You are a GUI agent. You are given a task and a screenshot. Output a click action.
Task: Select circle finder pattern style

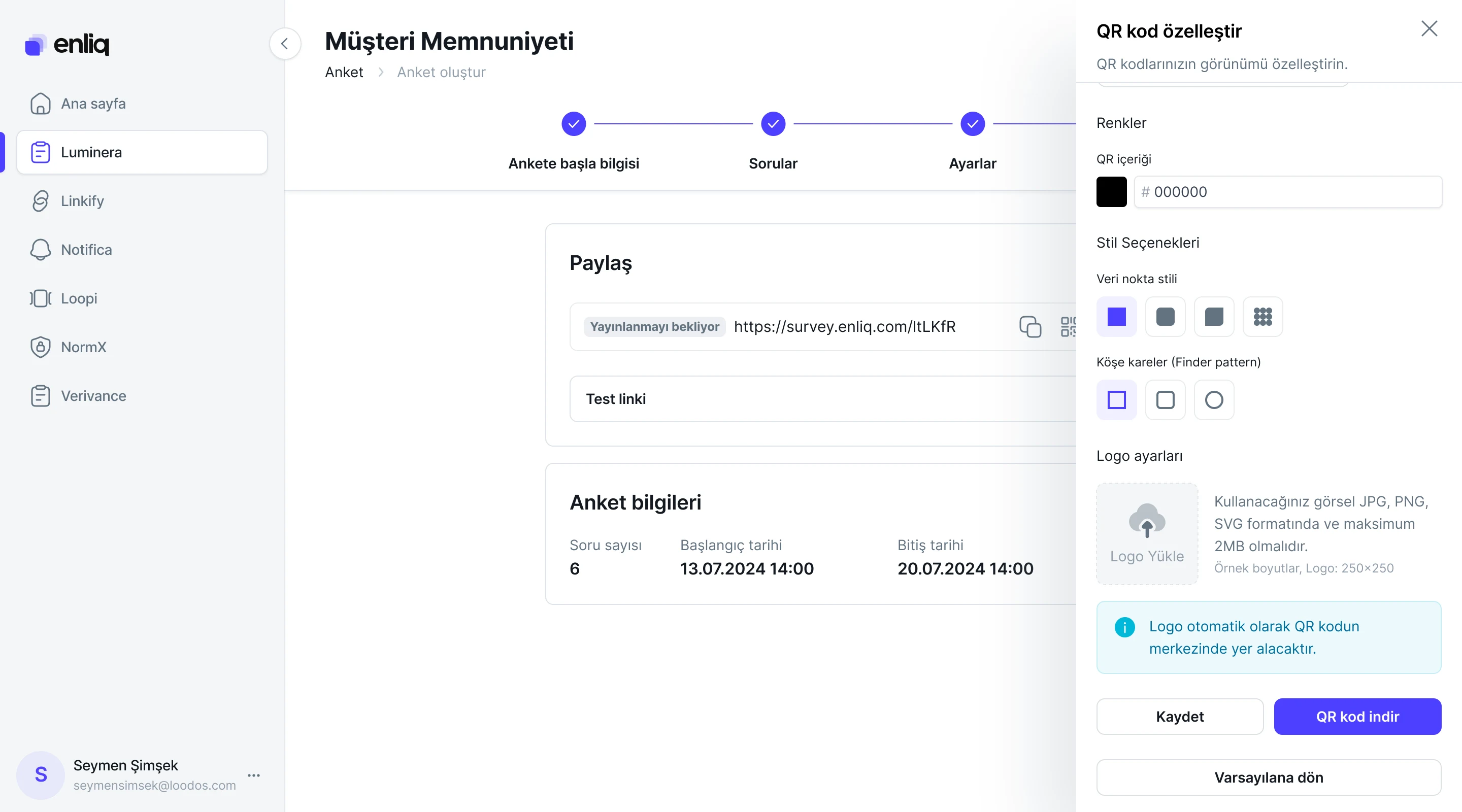(x=1214, y=400)
